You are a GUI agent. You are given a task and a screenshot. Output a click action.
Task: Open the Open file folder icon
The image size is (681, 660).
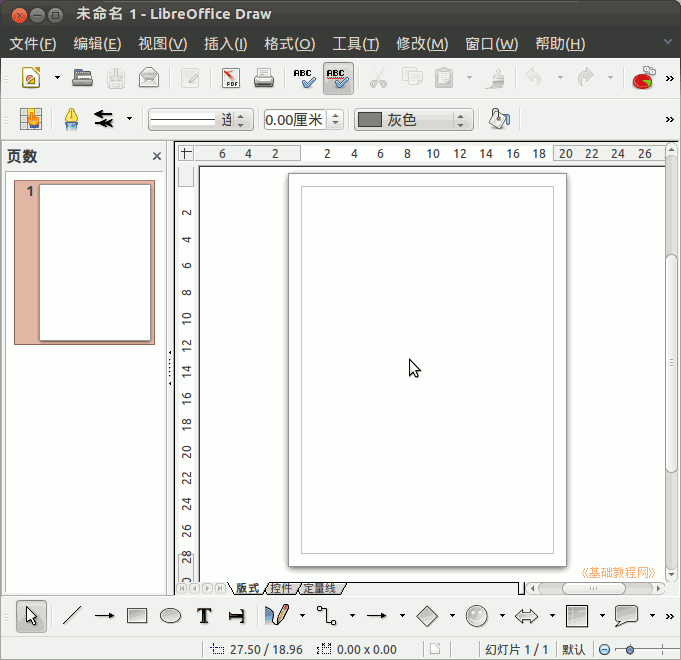[83, 78]
